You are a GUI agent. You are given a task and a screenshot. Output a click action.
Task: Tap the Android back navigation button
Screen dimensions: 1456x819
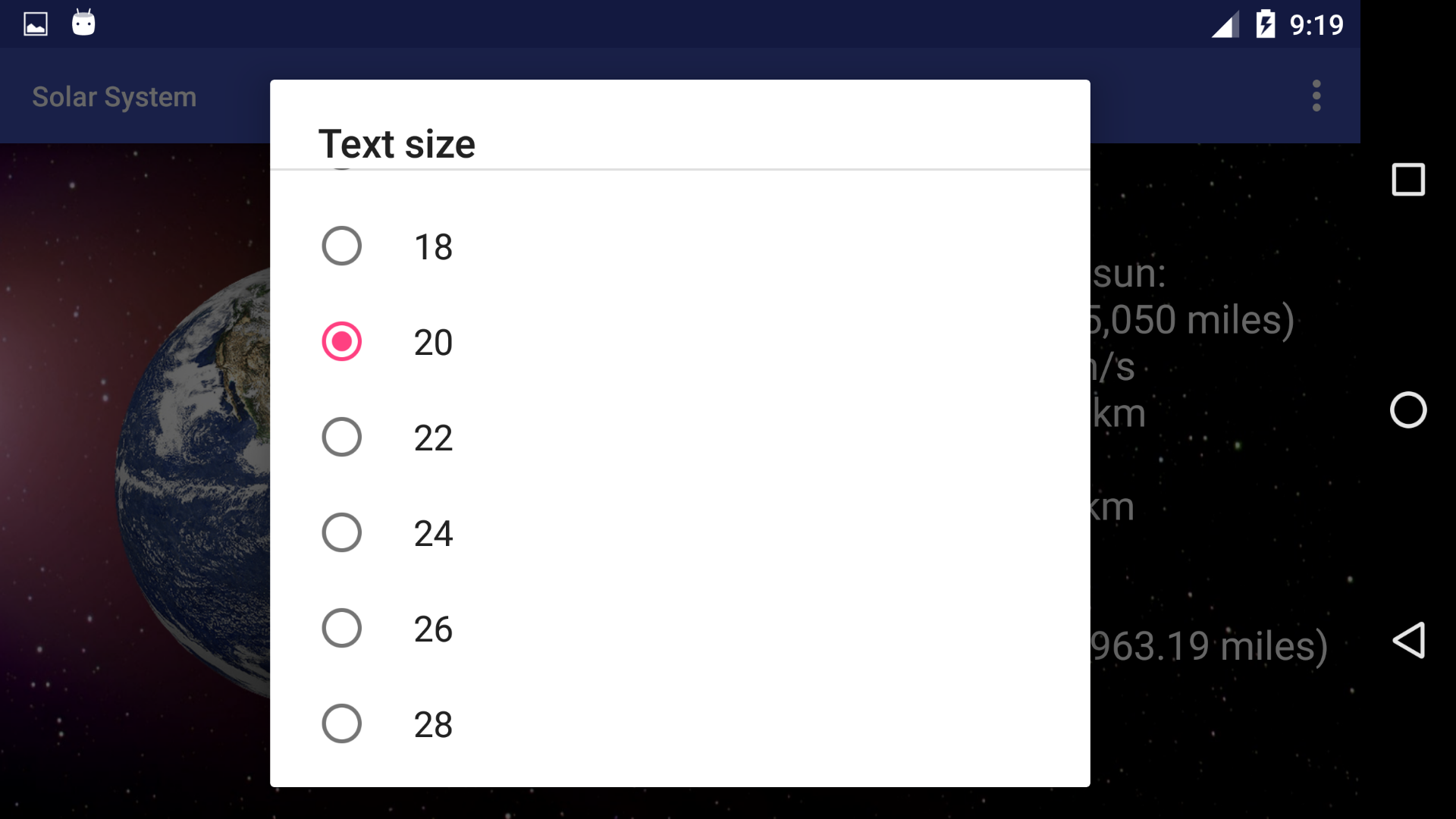[x=1408, y=641]
